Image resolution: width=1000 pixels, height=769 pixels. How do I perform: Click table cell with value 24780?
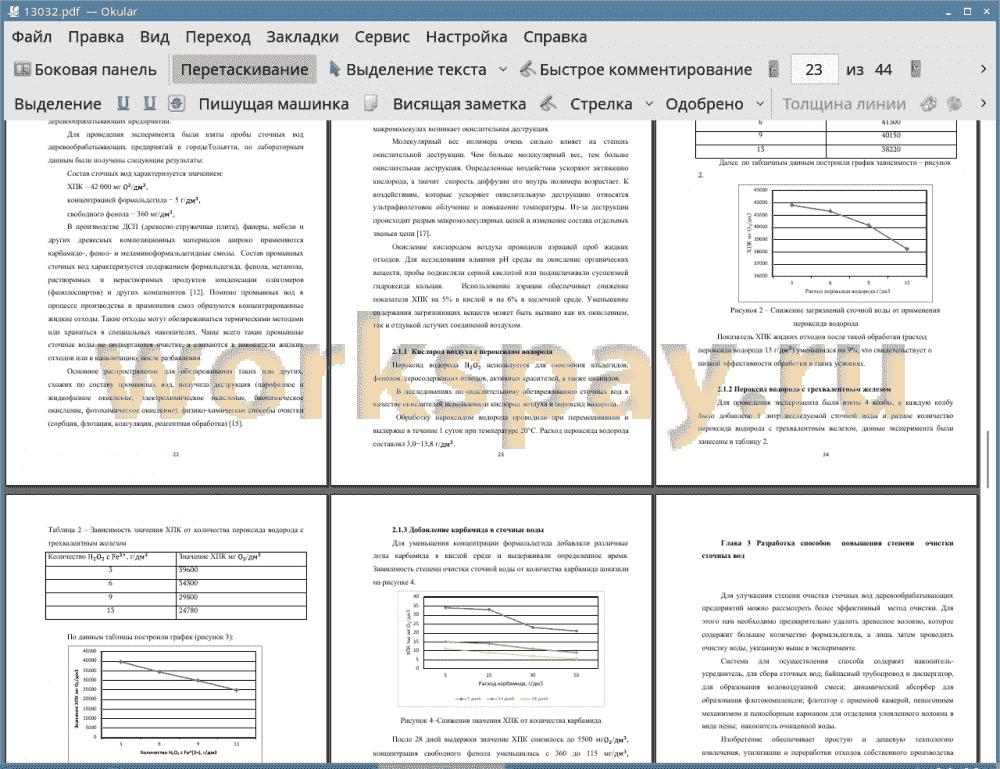(241, 612)
